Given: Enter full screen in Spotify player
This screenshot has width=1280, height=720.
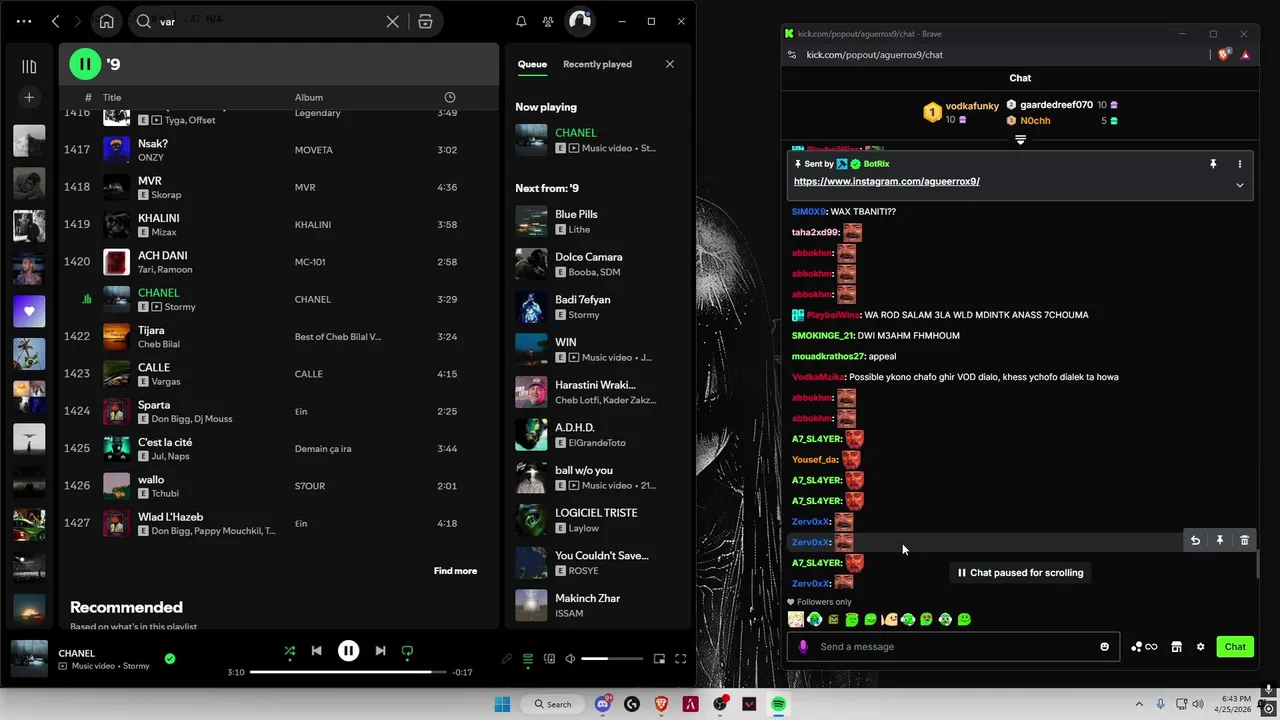Looking at the screenshot, I should 680,659.
